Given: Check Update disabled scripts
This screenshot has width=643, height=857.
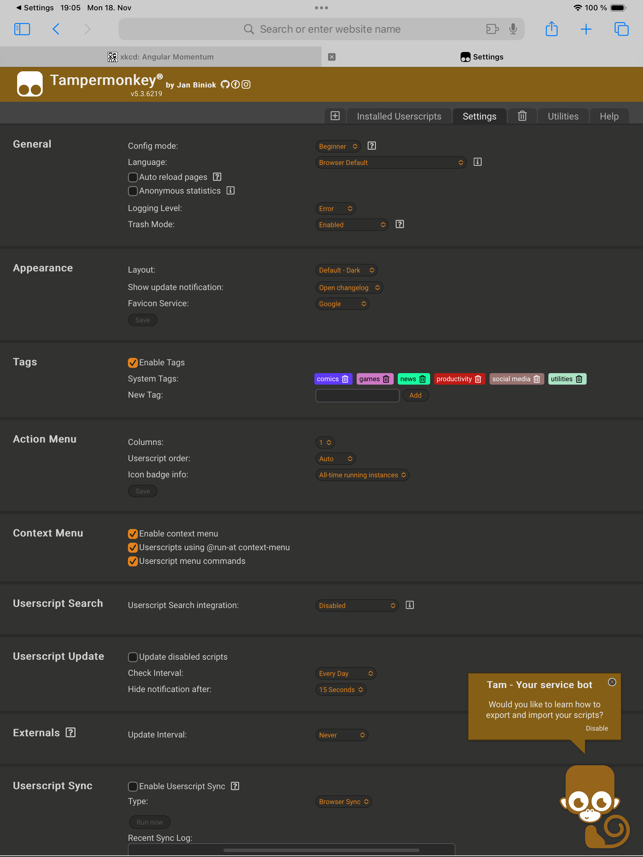Looking at the screenshot, I should [x=132, y=657].
